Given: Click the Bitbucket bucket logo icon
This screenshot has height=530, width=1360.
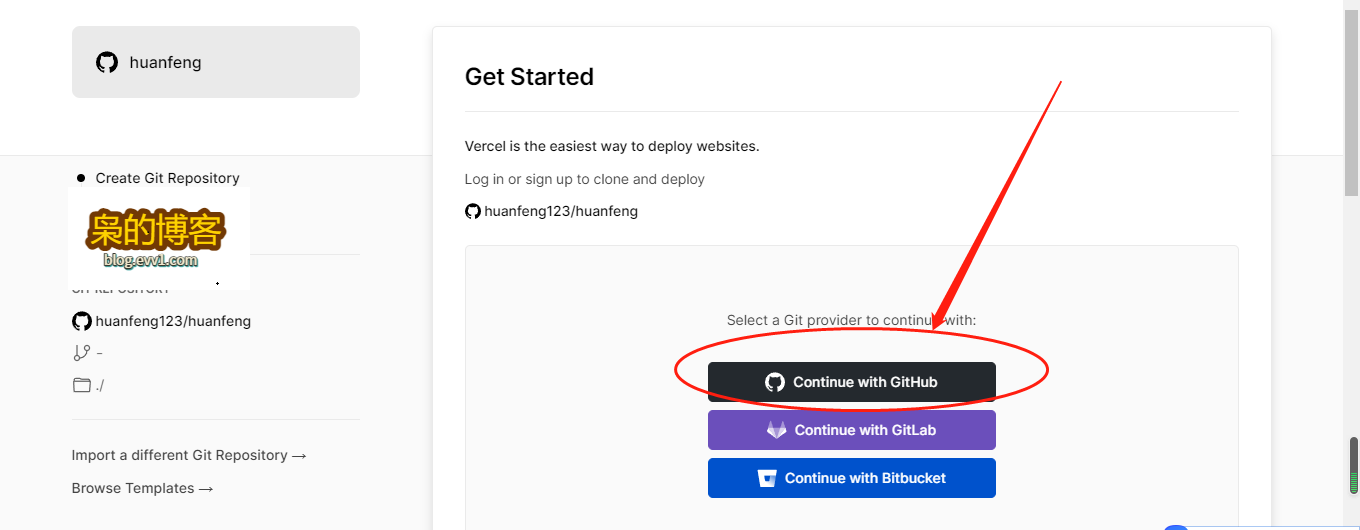Looking at the screenshot, I should (768, 478).
